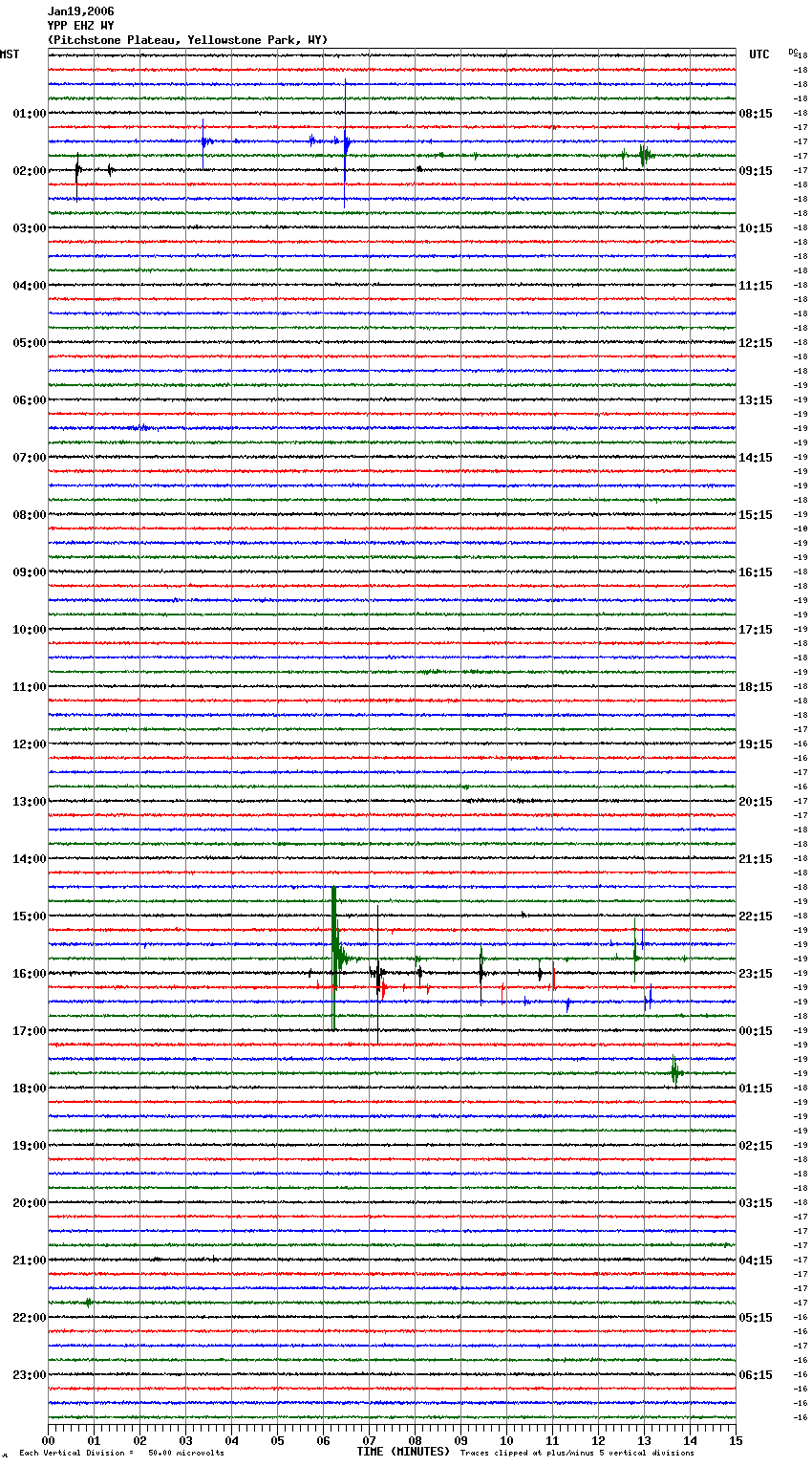
Task: Click the 22:00 MST time label
Action: 30,1318
